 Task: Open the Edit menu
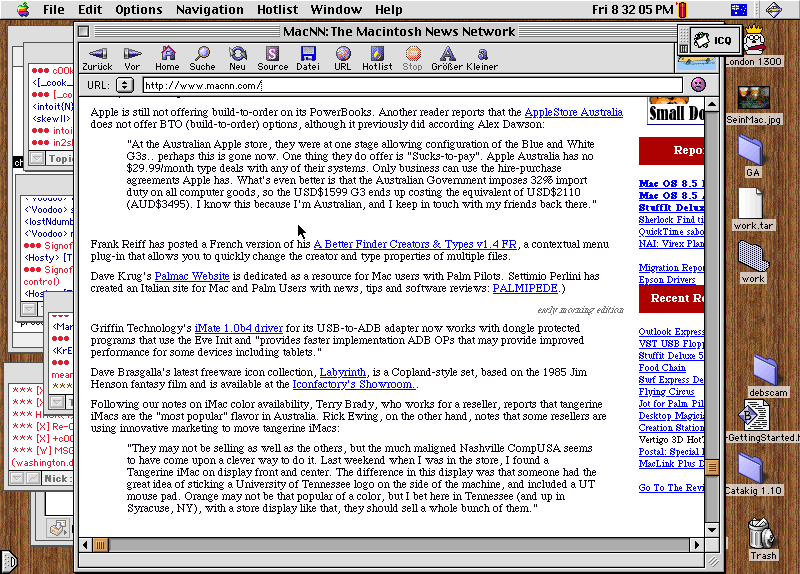click(90, 10)
